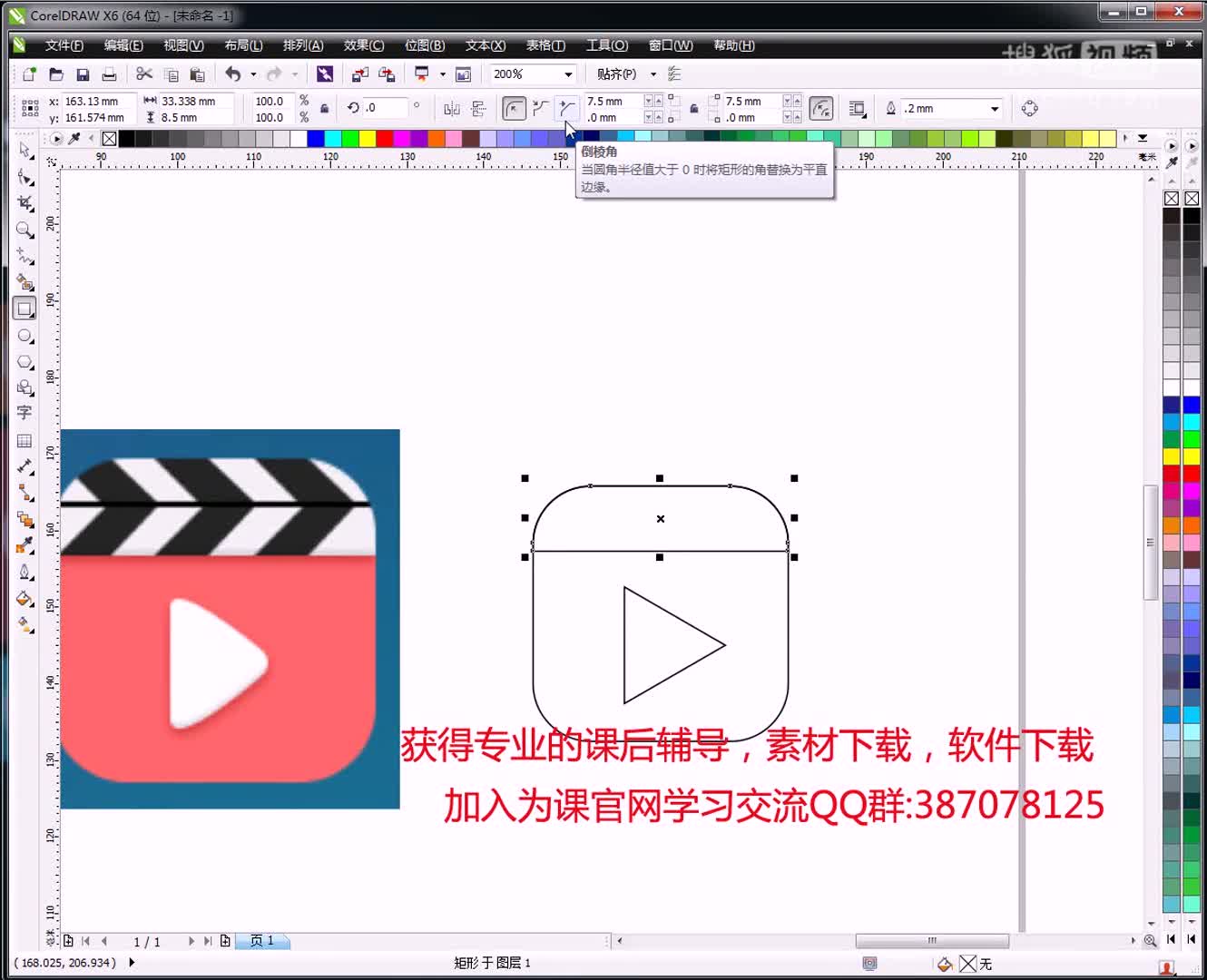Save the document with floppy icon
This screenshot has width=1207, height=980.
tap(83, 74)
